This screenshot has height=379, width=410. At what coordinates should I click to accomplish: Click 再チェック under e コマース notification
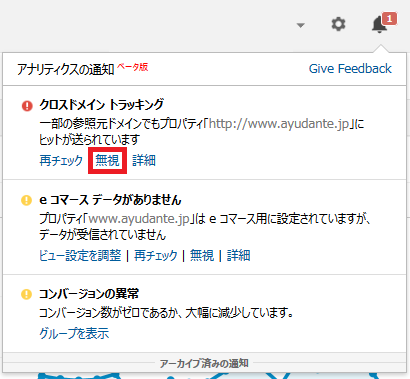pyautogui.click(x=156, y=255)
